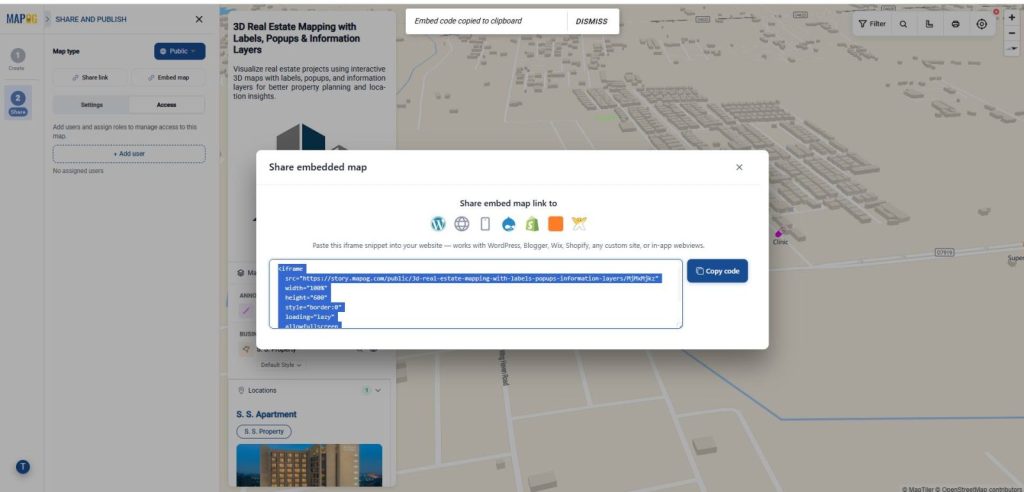Click inside the iframe code box
1024x492 pixels.
[x=476, y=294]
